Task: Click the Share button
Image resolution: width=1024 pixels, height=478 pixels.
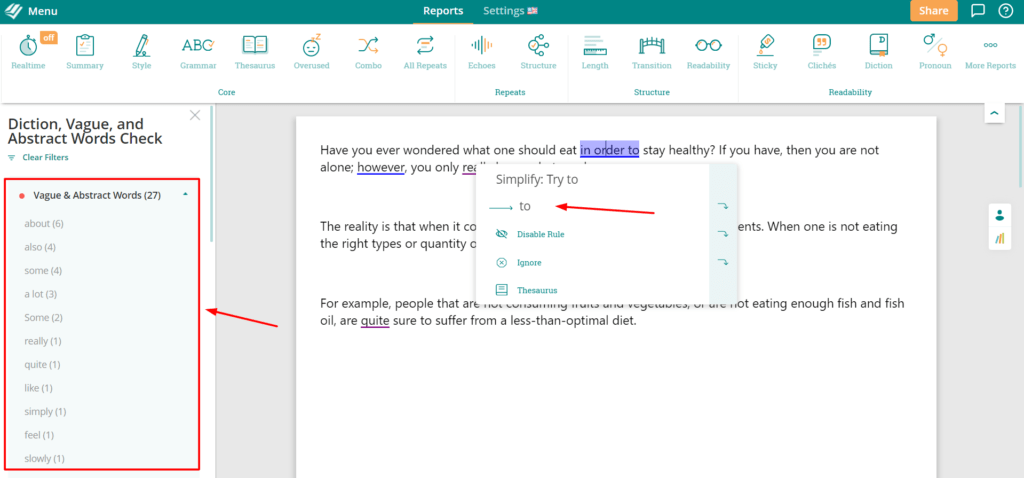Action: point(934,10)
